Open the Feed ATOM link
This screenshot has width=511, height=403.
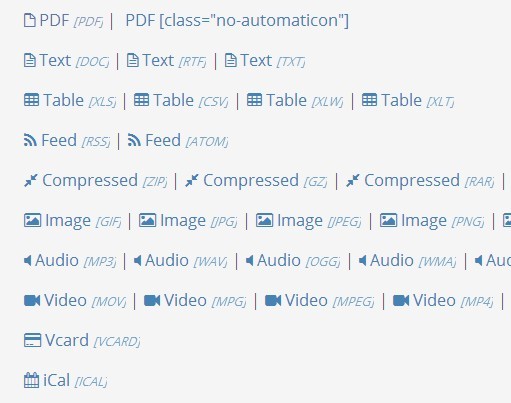(178, 140)
